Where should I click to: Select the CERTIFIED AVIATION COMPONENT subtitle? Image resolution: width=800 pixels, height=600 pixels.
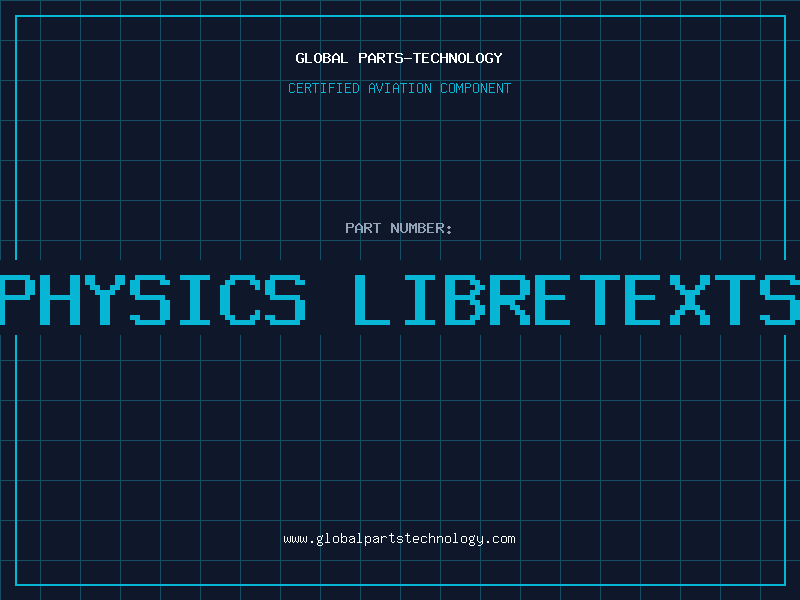[399, 88]
